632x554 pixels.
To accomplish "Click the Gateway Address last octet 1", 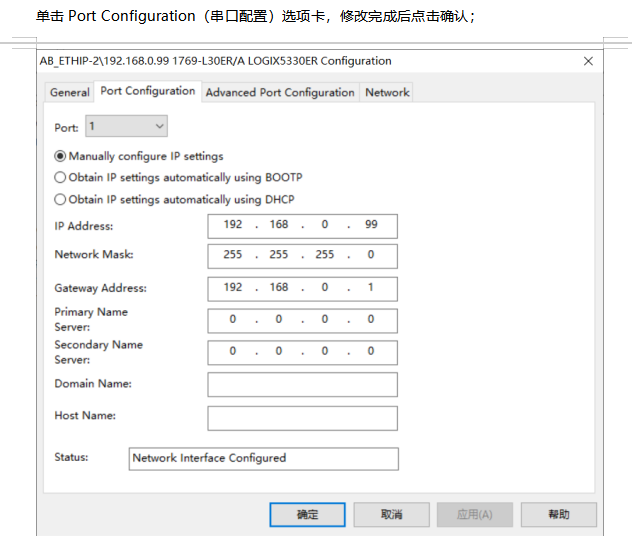I will pos(370,287).
